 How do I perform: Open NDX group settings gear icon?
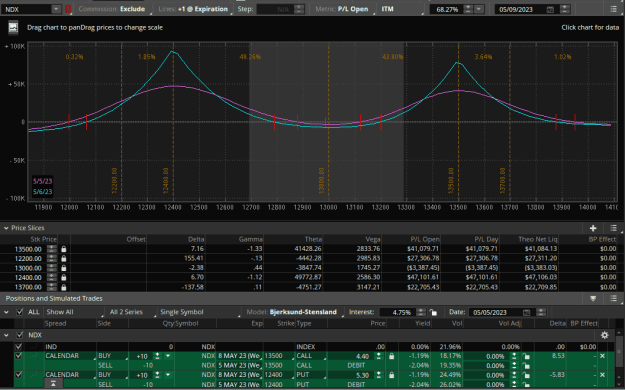pyautogui.click(x=604, y=335)
